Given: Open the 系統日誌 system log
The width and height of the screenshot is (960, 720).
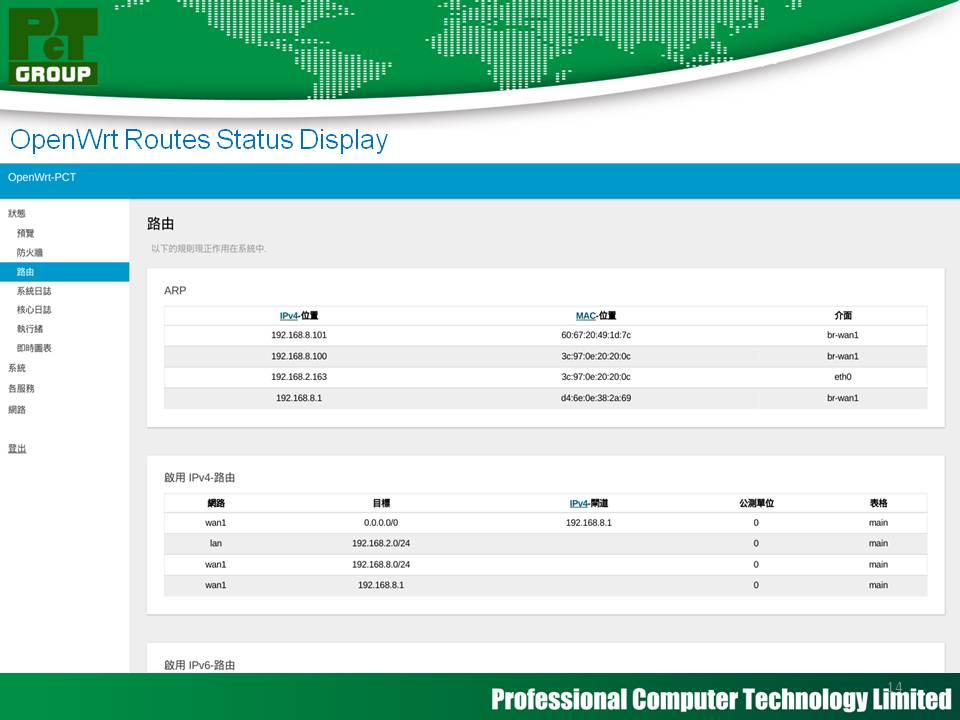Looking at the screenshot, I should [34, 291].
